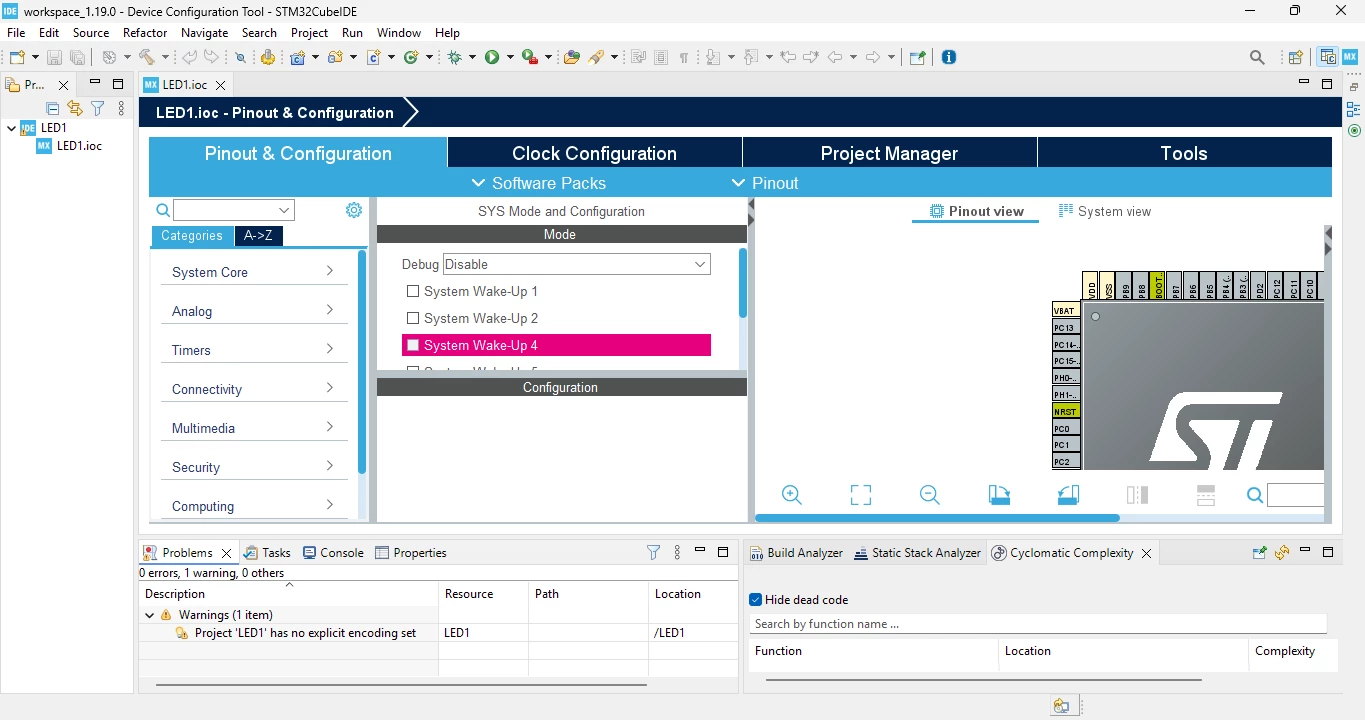Click the Open Perspective icon
Image resolution: width=1365 pixels, height=720 pixels.
(1295, 58)
